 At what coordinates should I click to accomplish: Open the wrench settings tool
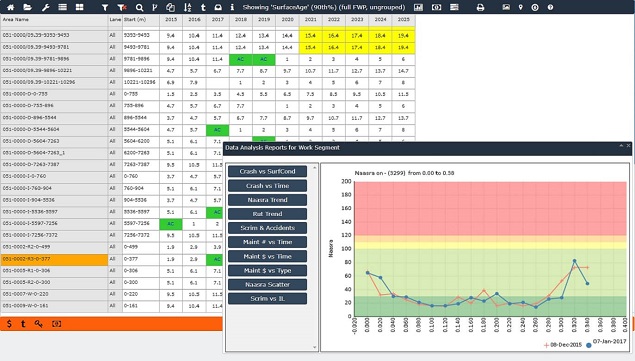(45, 7)
